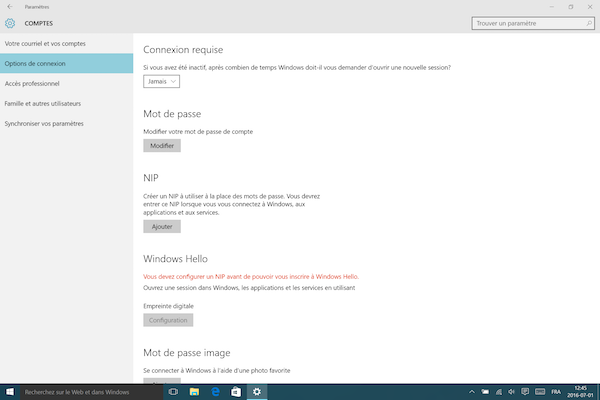Click the Connexion requise heading
This screenshot has width=600, height=400.
(183, 50)
